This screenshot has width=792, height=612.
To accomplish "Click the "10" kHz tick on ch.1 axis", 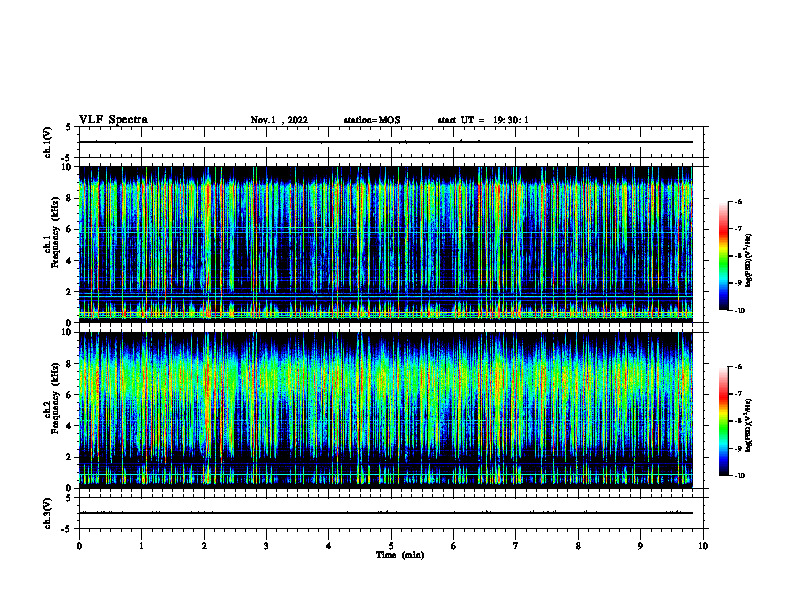I will pos(67,167).
